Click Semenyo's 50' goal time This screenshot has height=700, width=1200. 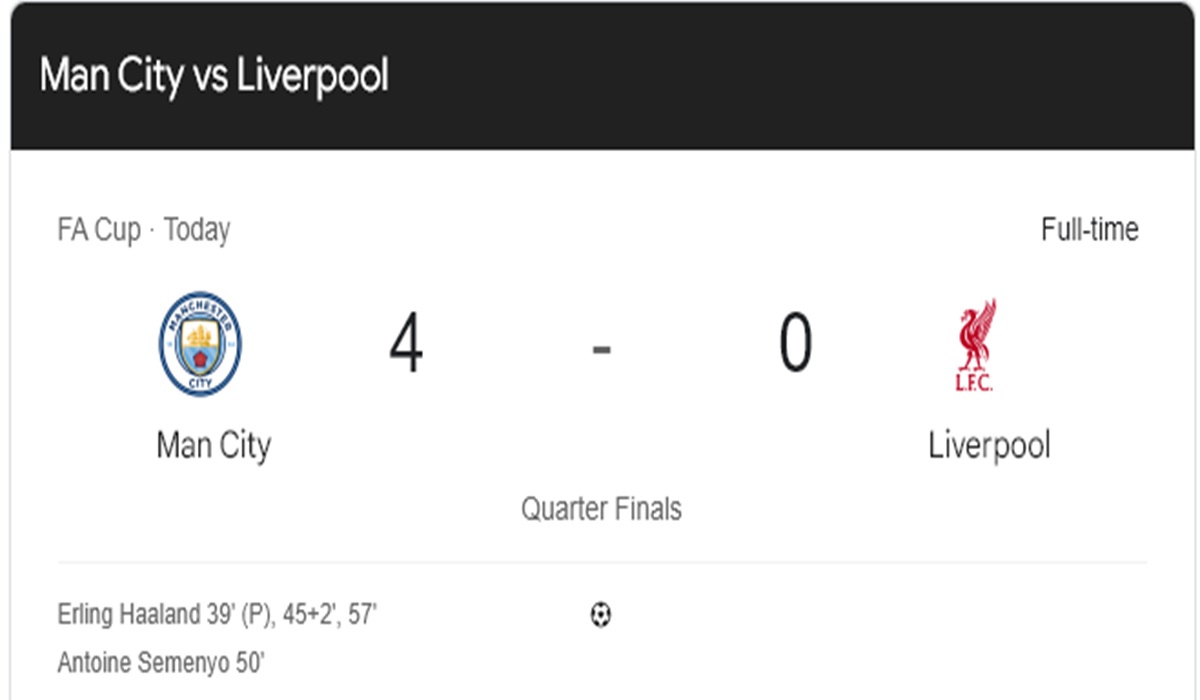tap(249, 662)
